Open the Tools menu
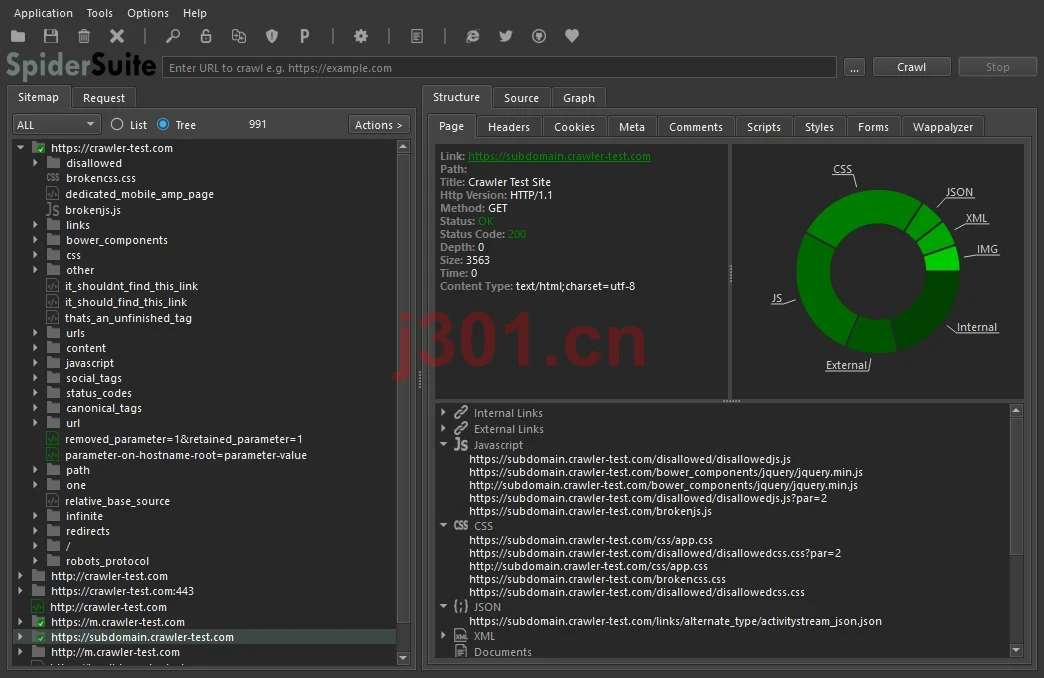The image size is (1044, 678). pyautogui.click(x=99, y=13)
